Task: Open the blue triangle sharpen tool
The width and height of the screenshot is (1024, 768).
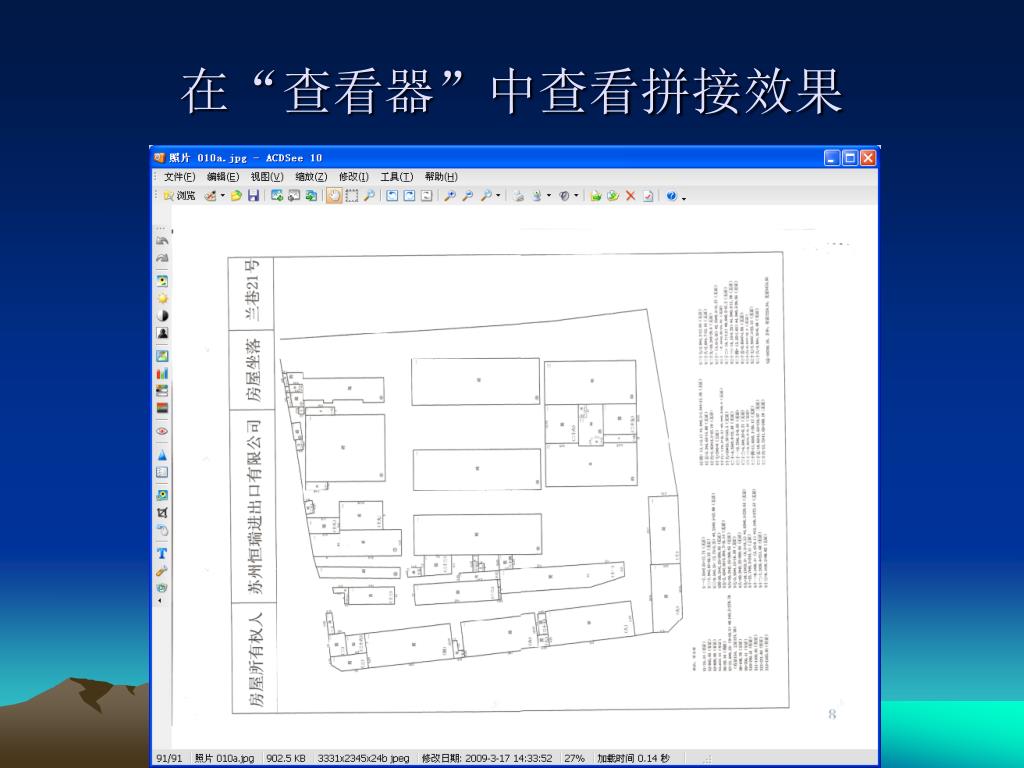Action: tap(162, 455)
